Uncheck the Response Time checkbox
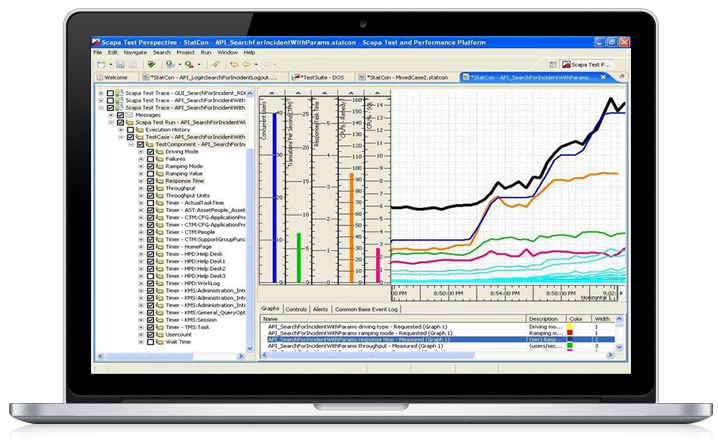Viewport: 718px width, 445px height. click(150, 181)
